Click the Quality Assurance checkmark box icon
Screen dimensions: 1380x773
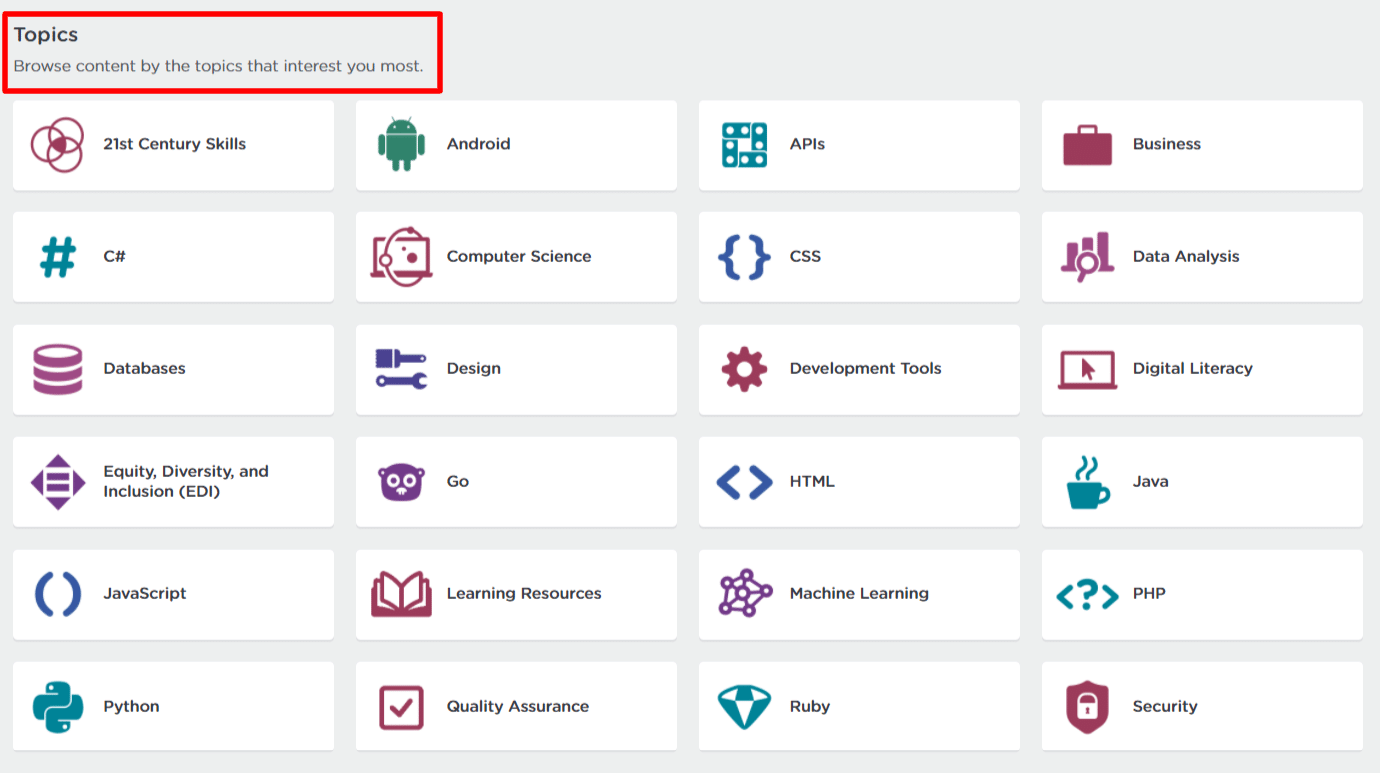click(x=401, y=707)
